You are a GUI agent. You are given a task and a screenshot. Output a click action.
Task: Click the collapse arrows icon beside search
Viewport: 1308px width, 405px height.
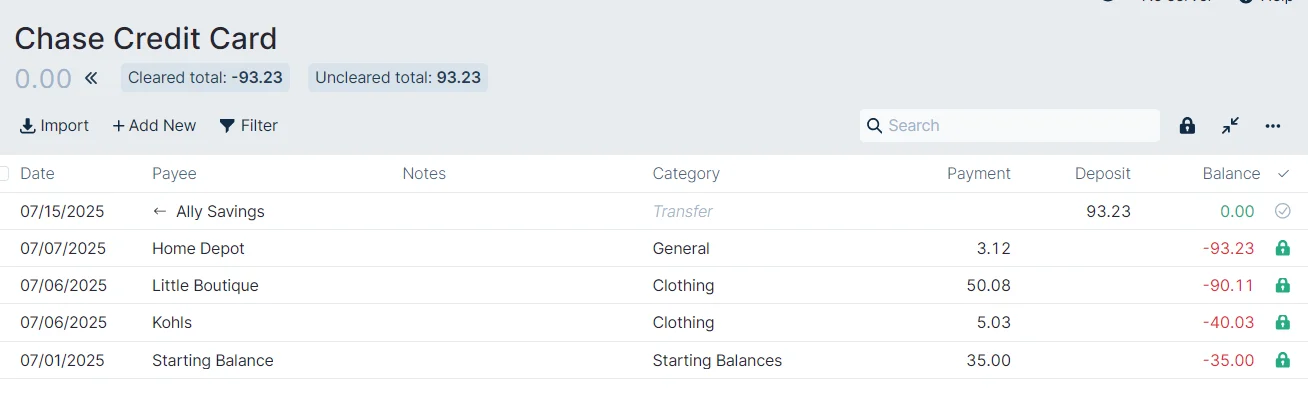click(1230, 126)
